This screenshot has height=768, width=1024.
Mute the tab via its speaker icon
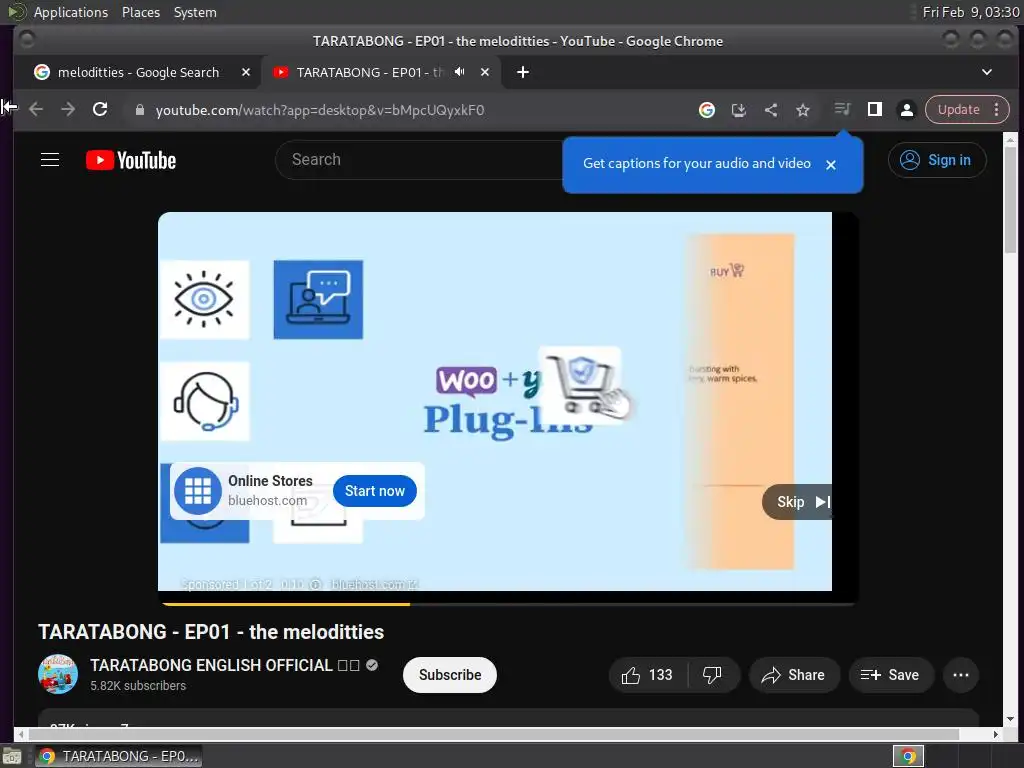click(x=460, y=72)
